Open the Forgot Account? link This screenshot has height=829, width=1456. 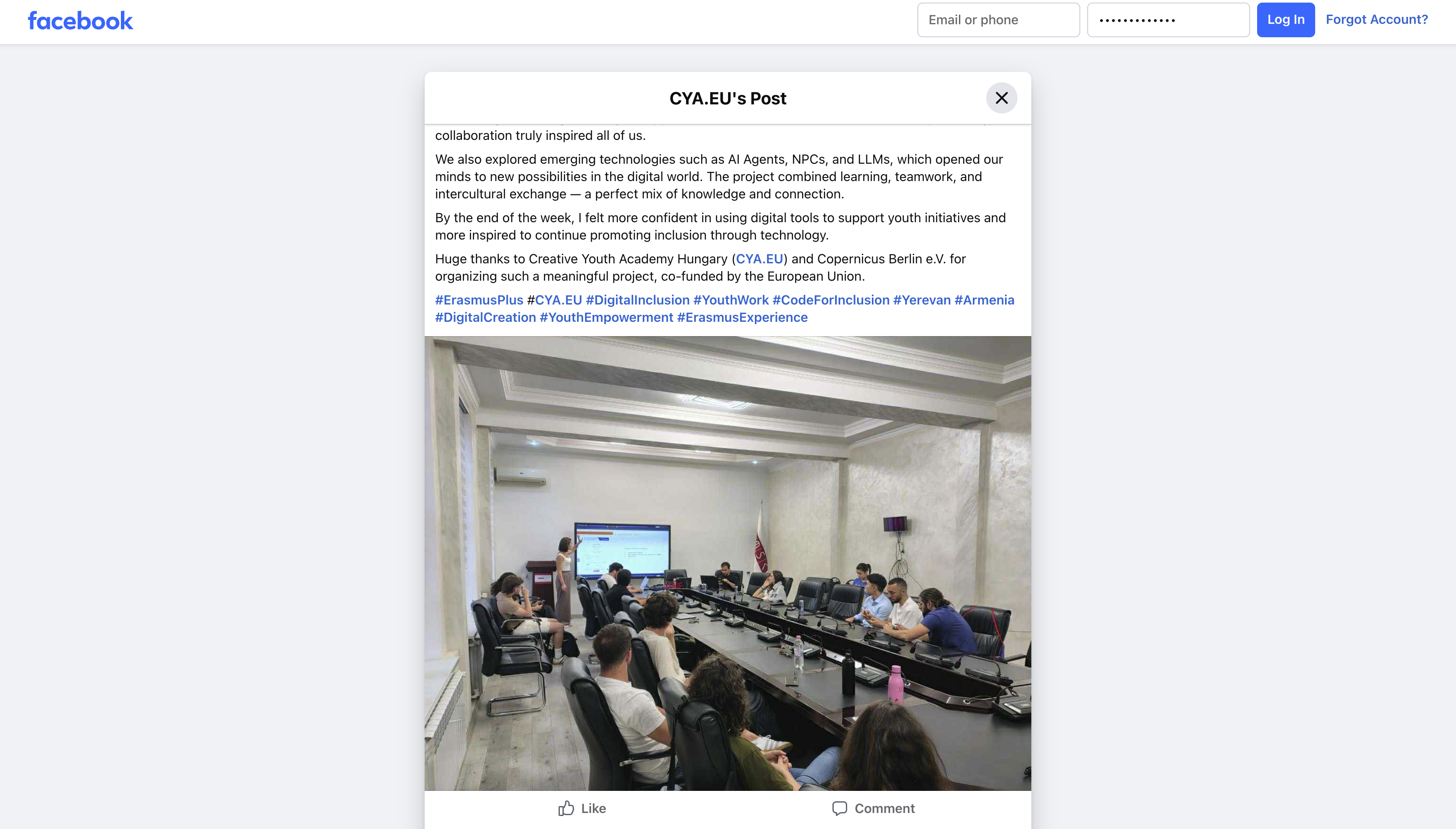point(1376,19)
